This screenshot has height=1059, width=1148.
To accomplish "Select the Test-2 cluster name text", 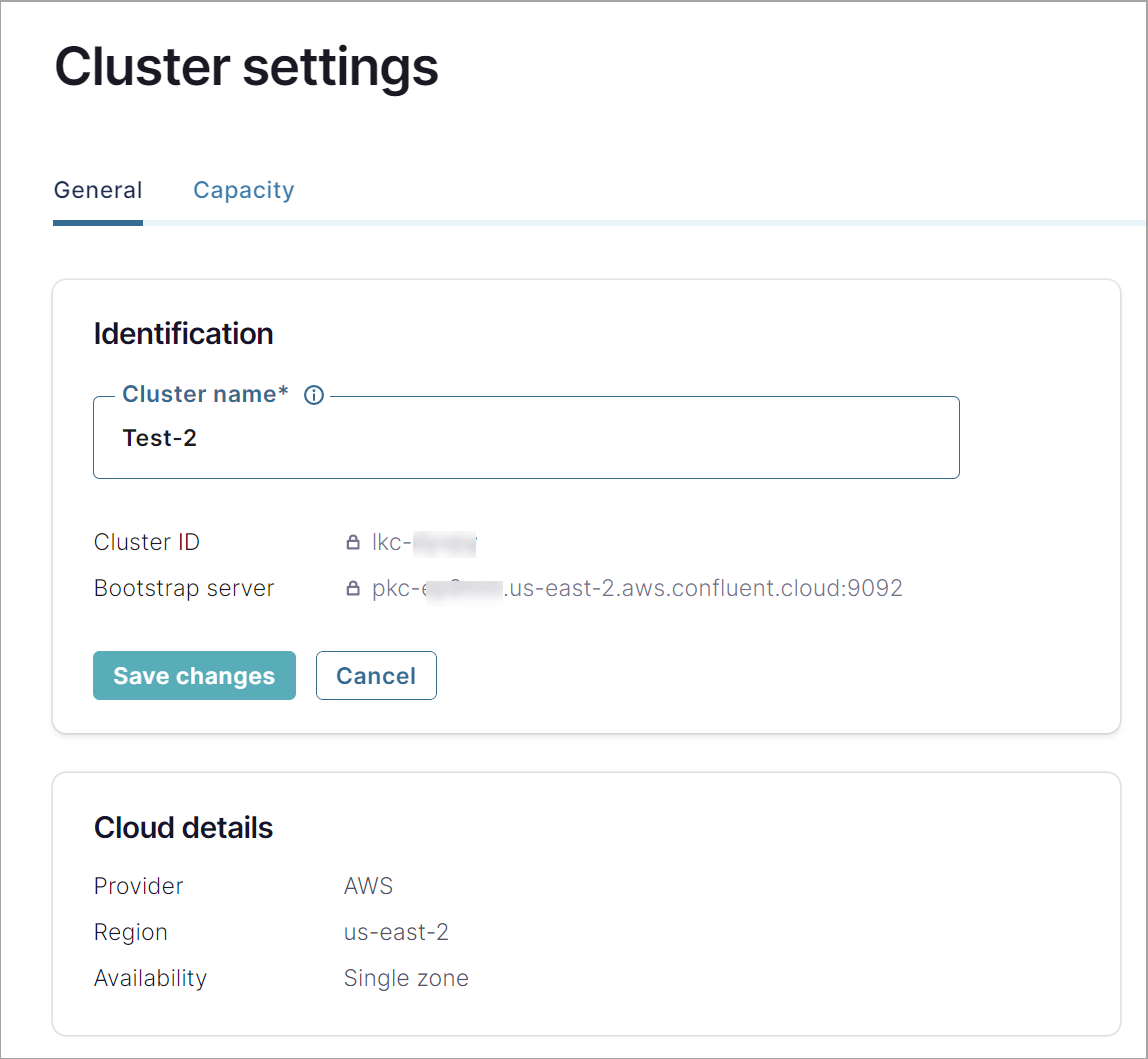I will pyautogui.click(x=160, y=437).
